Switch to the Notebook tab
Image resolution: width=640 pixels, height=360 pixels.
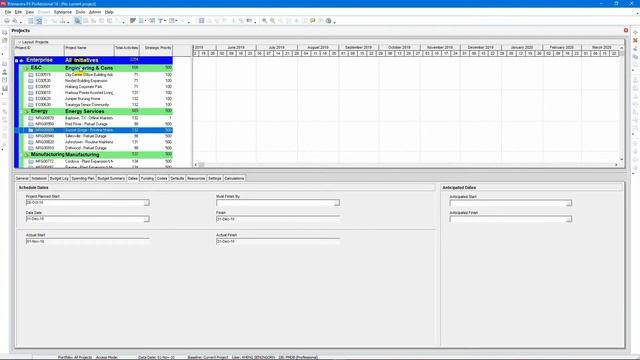39,178
